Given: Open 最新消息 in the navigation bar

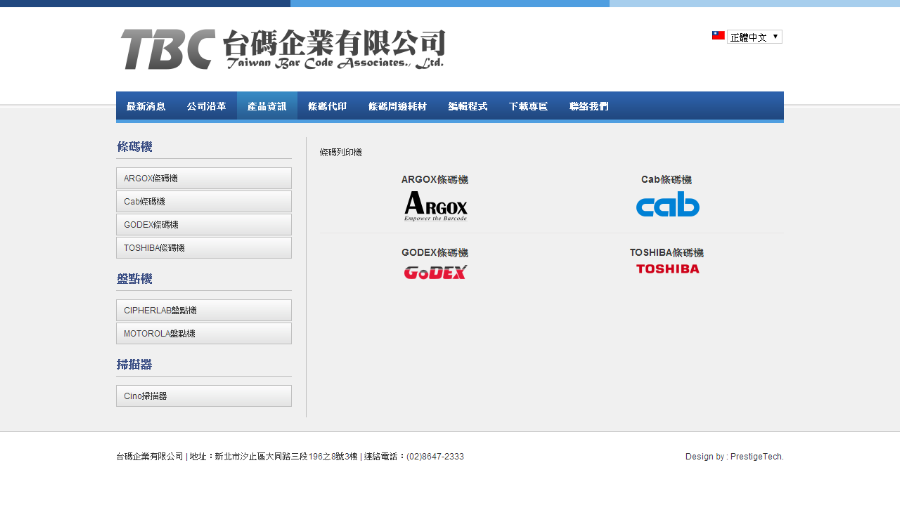Looking at the screenshot, I should point(146,106).
